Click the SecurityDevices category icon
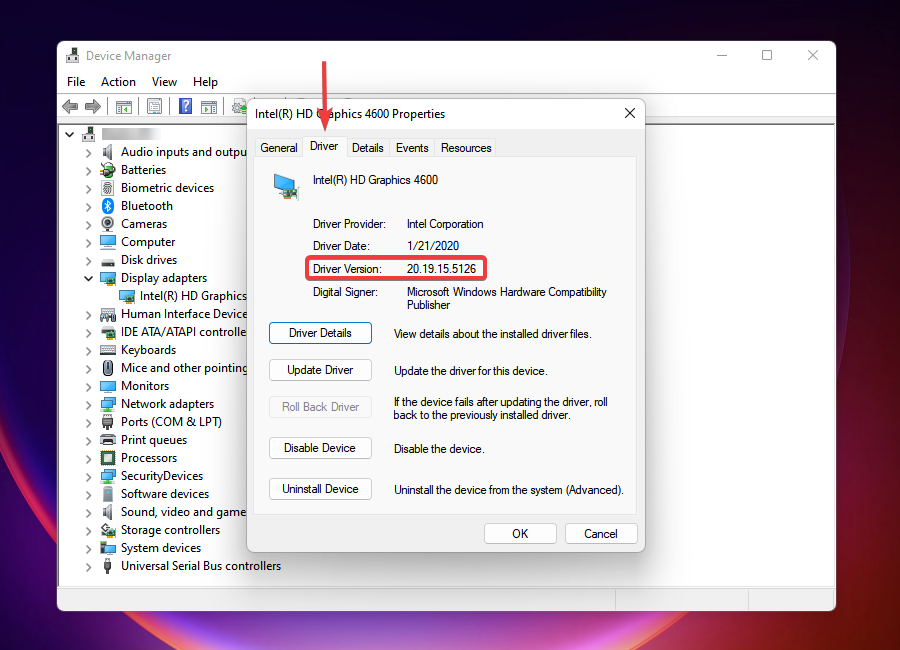Image resolution: width=900 pixels, height=650 pixels. tap(108, 476)
